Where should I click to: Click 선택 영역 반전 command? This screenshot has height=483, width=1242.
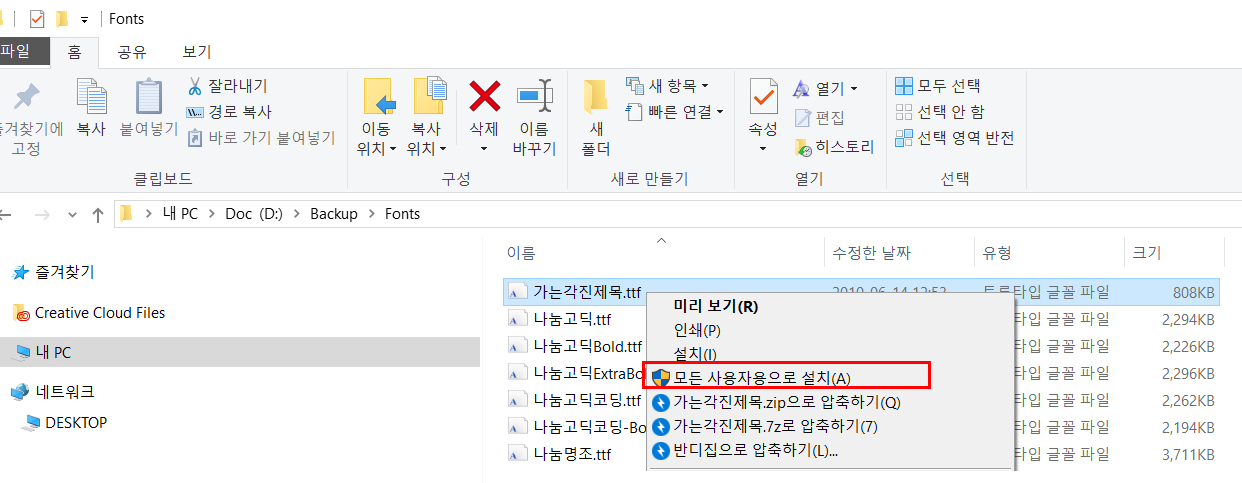pos(955,138)
